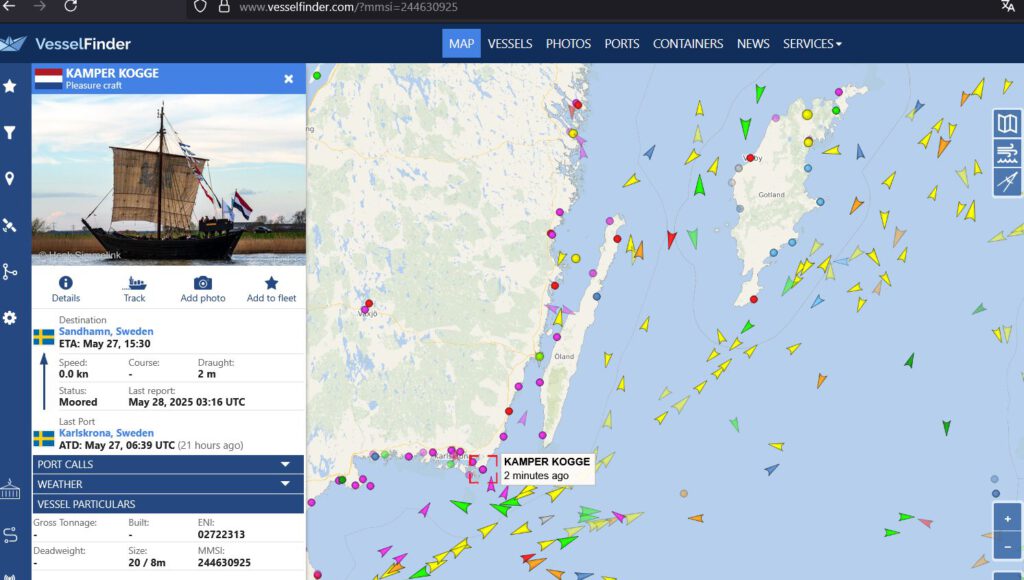Add vessel to fleet with star icon
The width and height of the screenshot is (1024, 580).
[272, 289]
